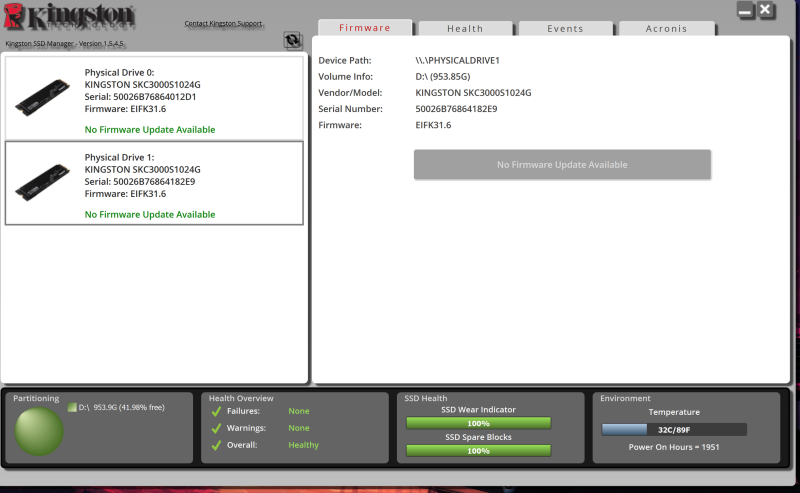Viewport: 800px width, 493px height.
Task: Minimize the Kingston SSD Manager window
Action: tap(745, 11)
